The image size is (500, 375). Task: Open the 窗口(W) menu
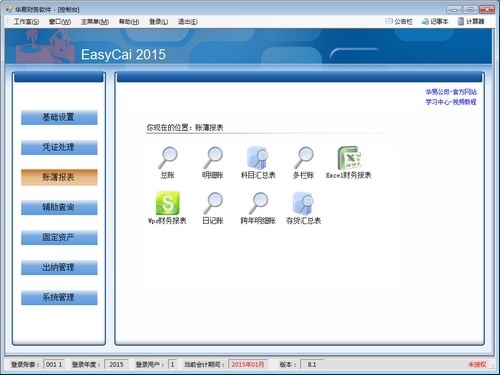click(x=60, y=22)
